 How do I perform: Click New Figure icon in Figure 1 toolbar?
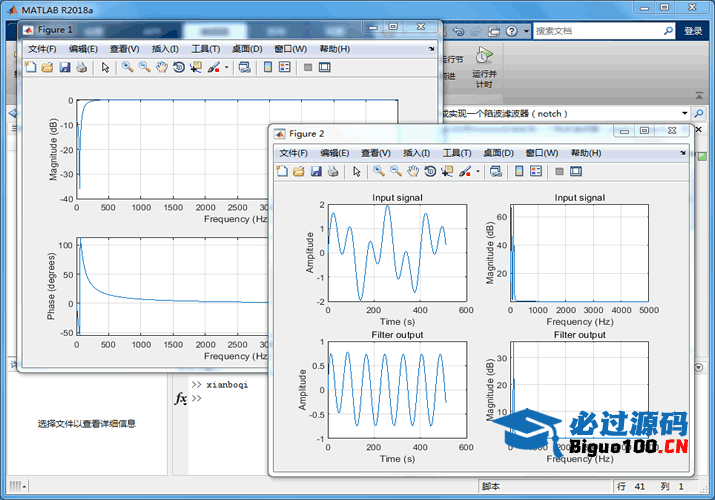point(31,67)
